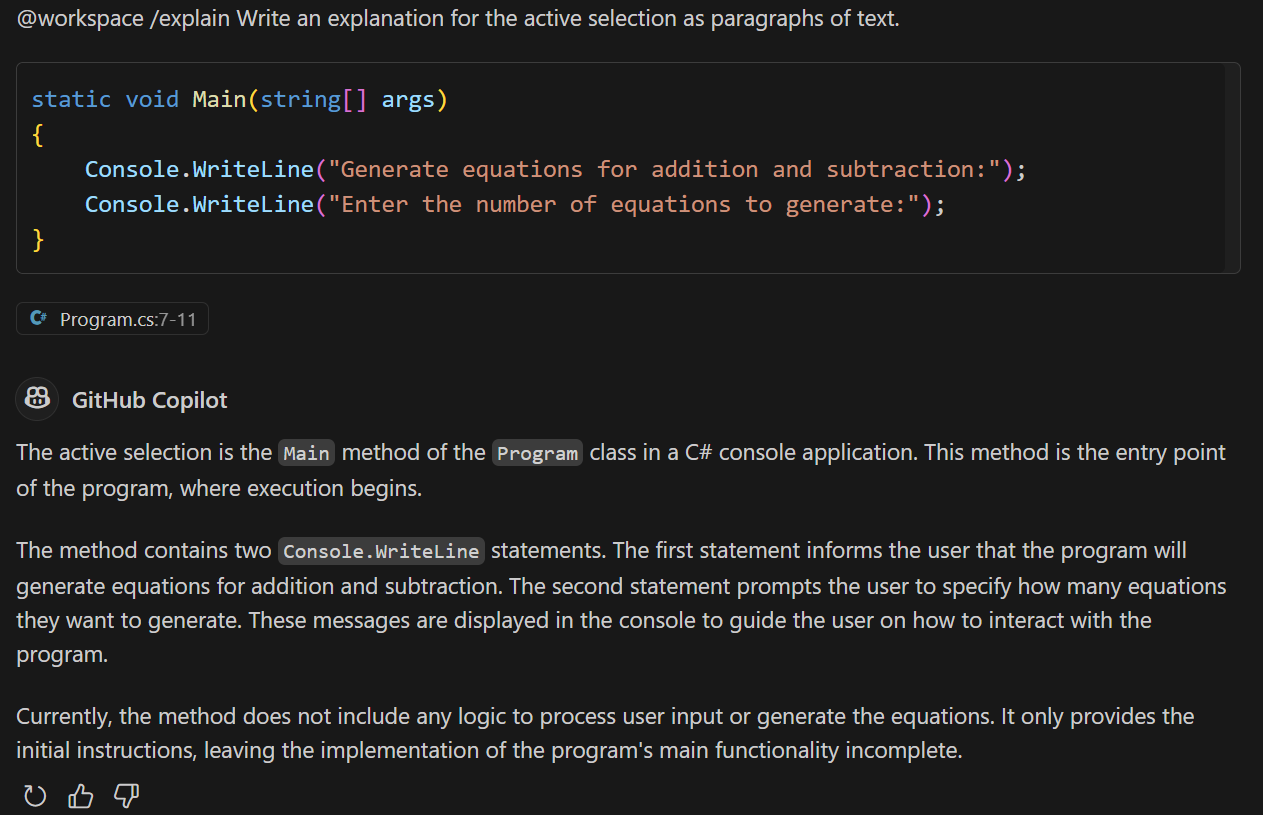The width and height of the screenshot is (1263, 815).
Task: Mark response with thumbs down
Action: pyautogui.click(x=126, y=796)
